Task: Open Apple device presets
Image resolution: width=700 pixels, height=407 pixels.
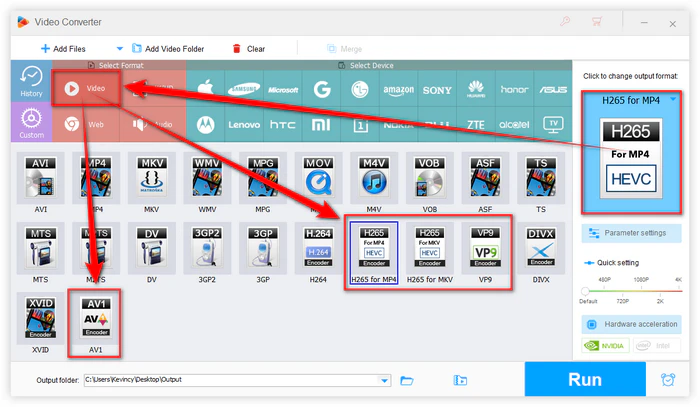Action: [x=205, y=88]
